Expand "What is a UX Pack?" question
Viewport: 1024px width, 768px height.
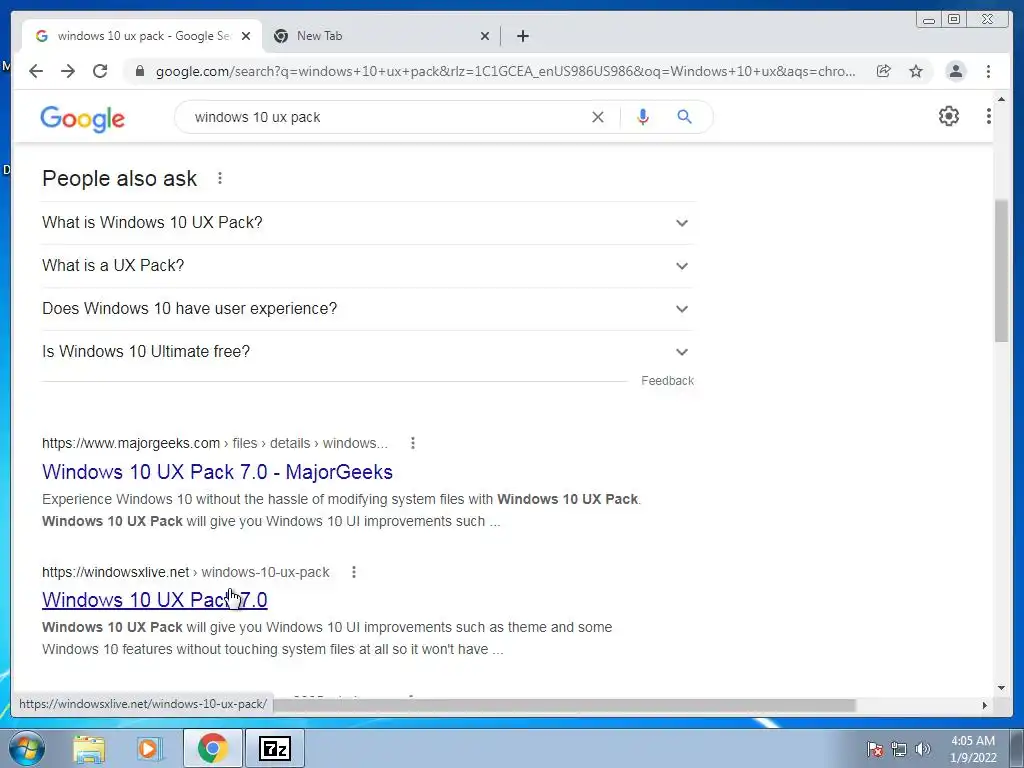click(367, 266)
